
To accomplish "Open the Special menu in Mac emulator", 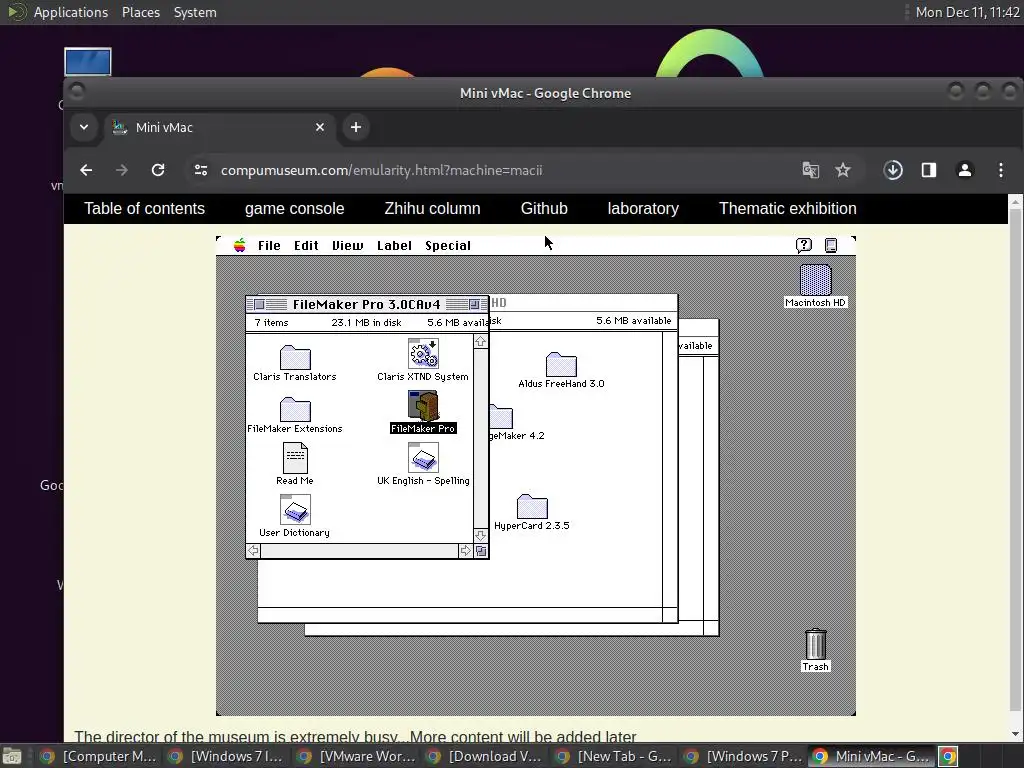I will (448, 246).
